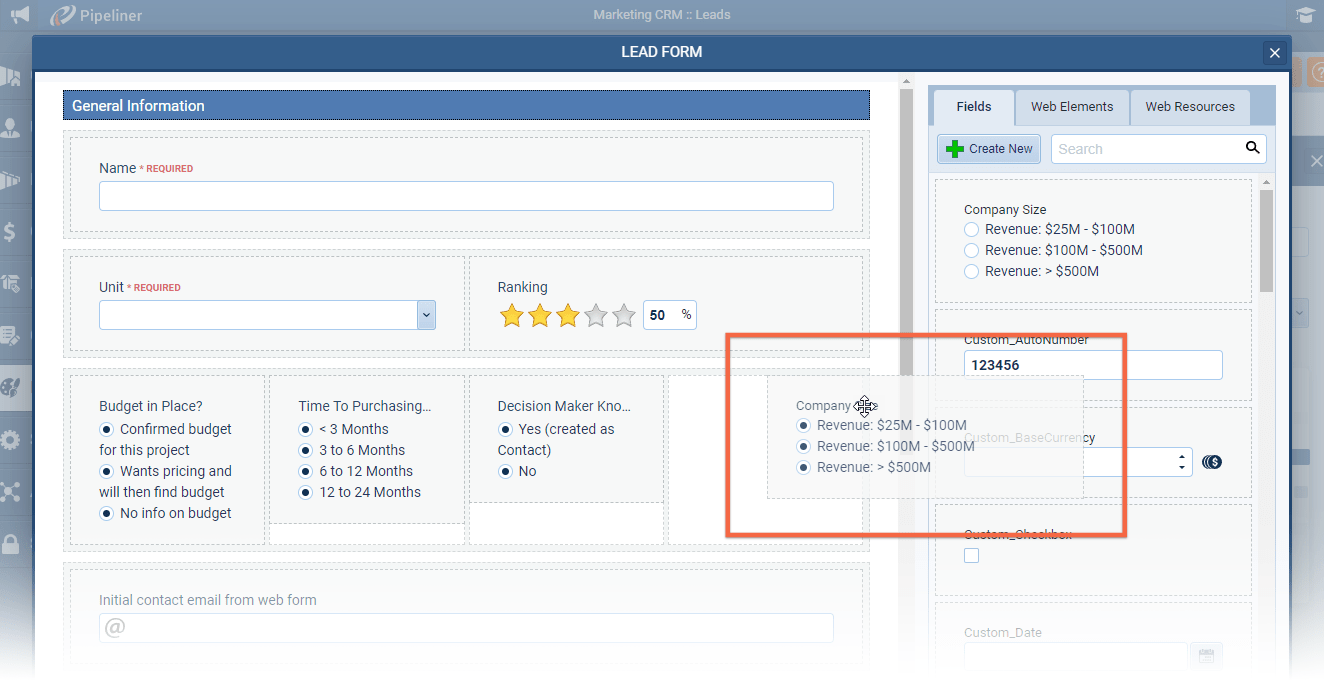Switch to the Web Resources tab
The width and height of the screenshot is (1324, 680).
click(x=1189, y=107)
